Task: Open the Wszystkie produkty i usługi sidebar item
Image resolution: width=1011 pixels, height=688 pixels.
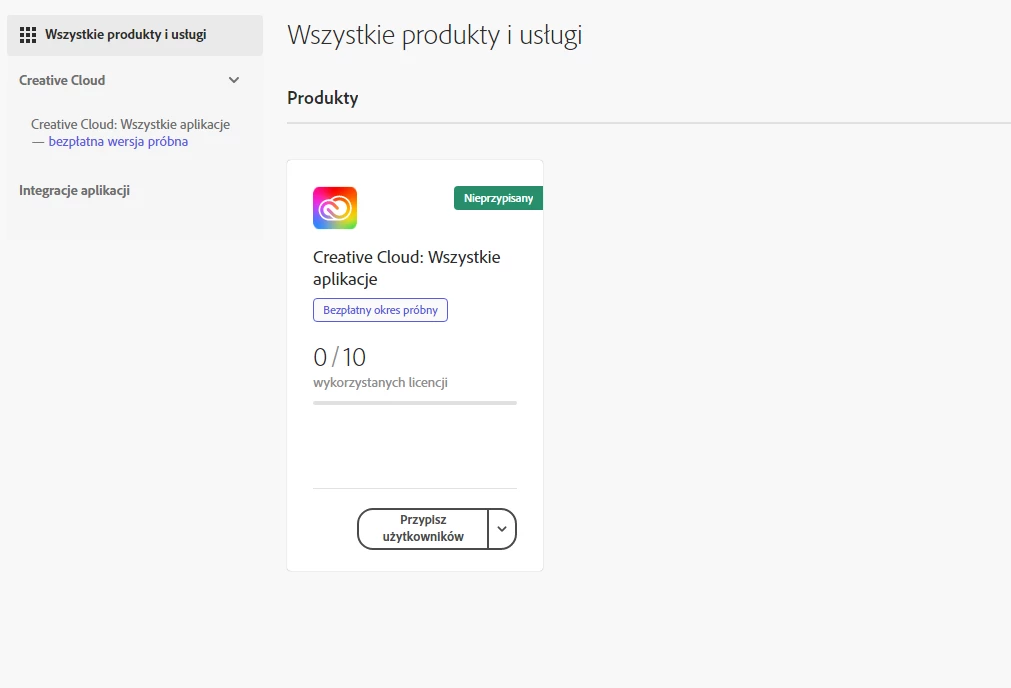Action: pyautogui.click(x=135, y=35)
